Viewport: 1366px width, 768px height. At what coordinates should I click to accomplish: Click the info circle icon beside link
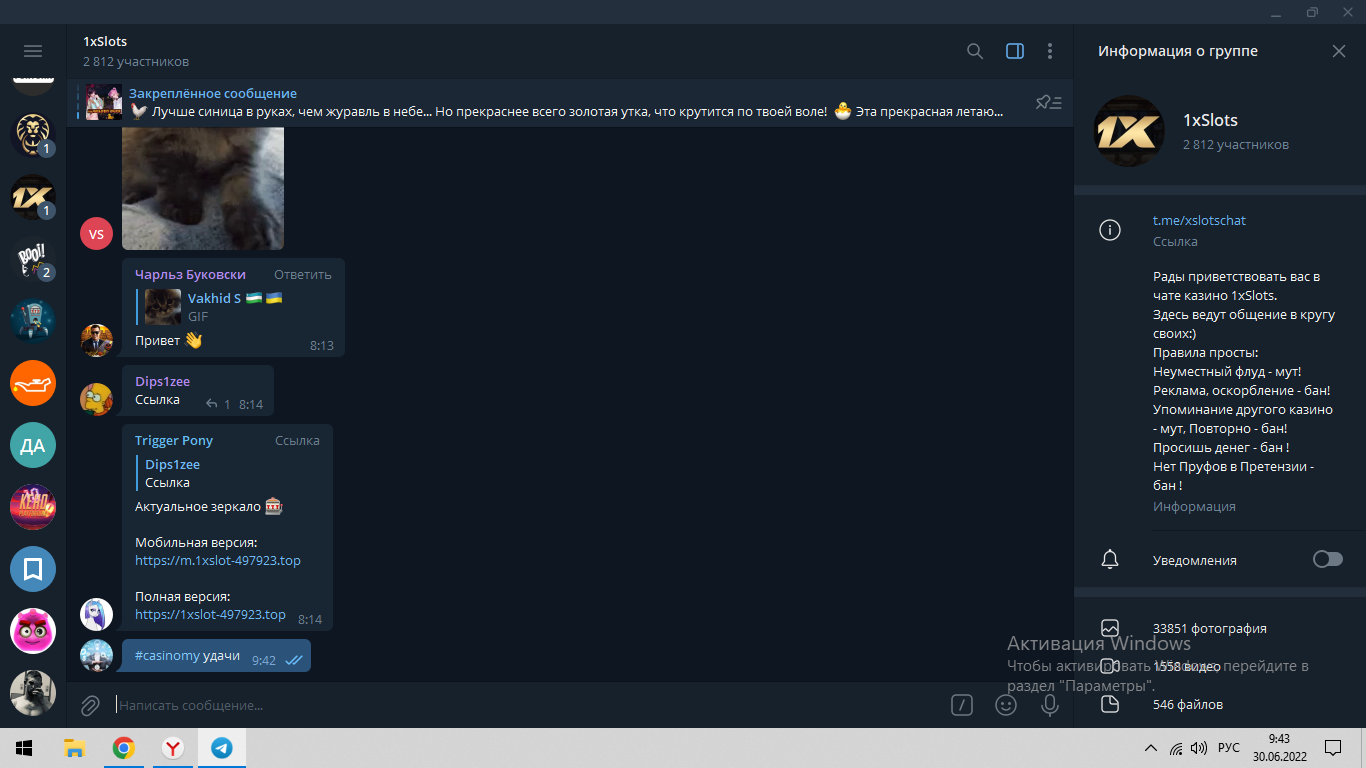pyautogui.click(x=1110, y=230)
